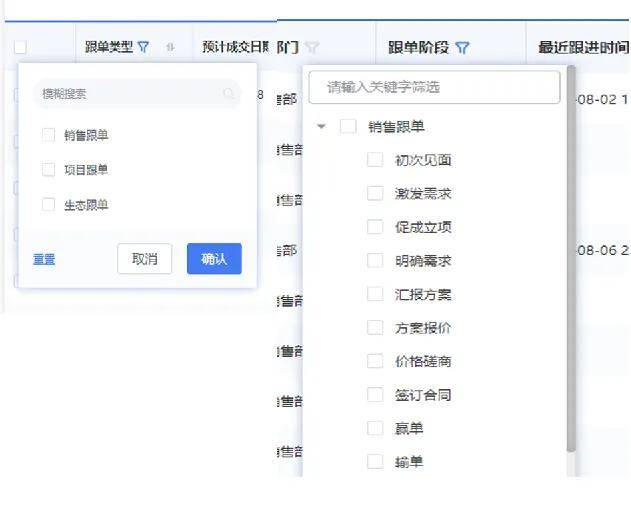Toggle the select-all checkbox in table header

coord(20,47)
